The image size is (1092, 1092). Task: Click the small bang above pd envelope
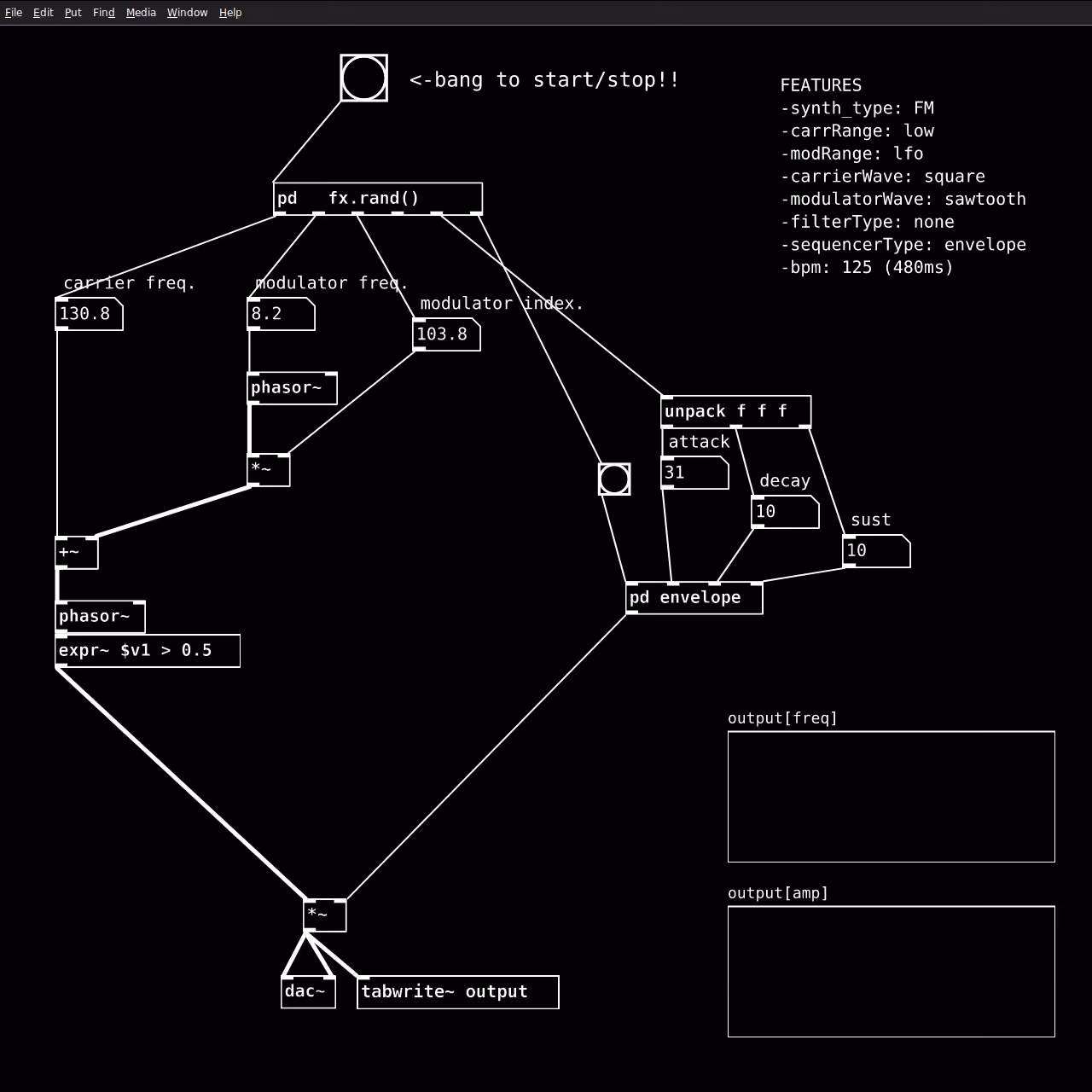tap(614, 479)
